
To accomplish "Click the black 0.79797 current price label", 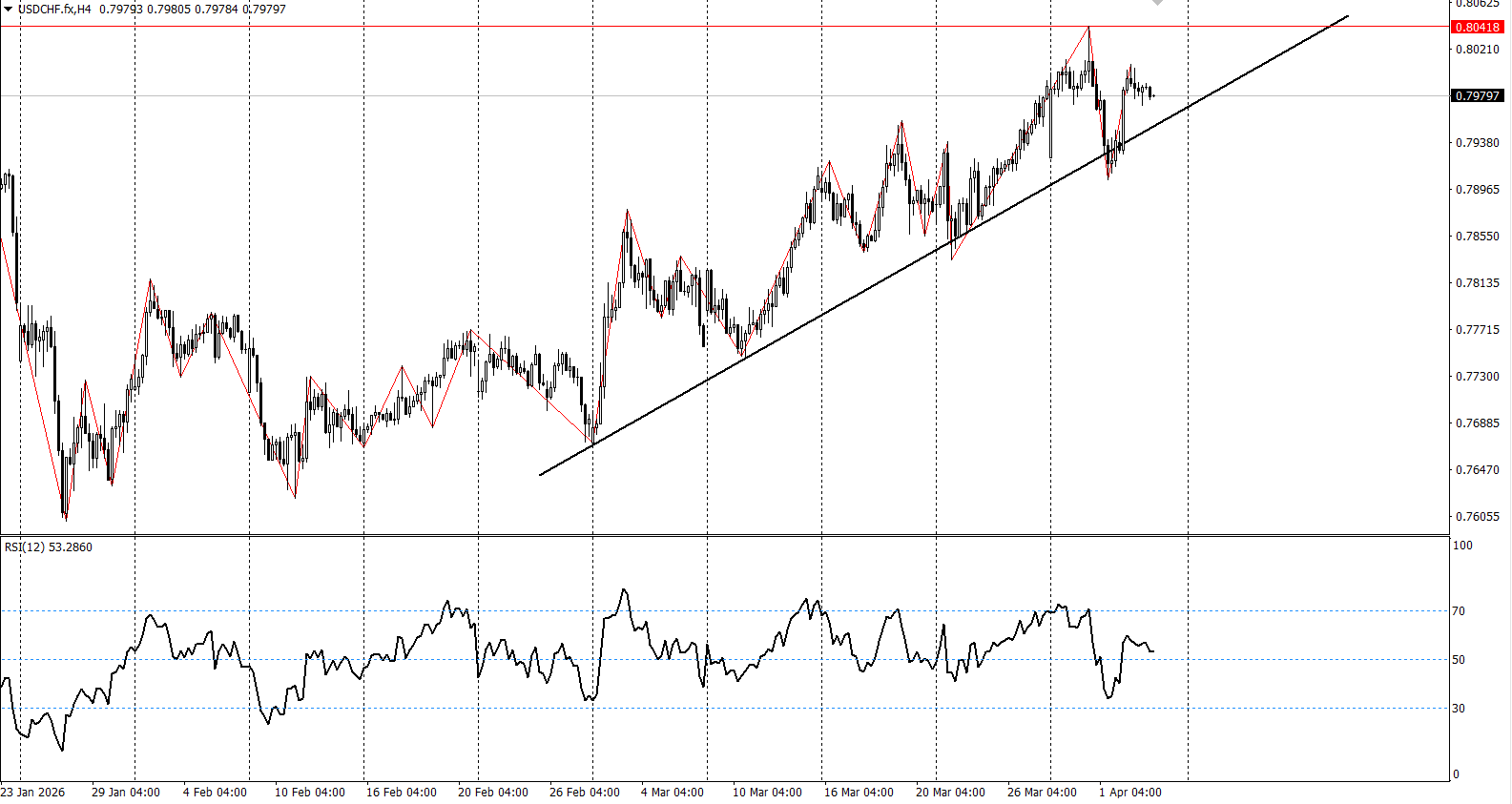I will [1477, 95].
